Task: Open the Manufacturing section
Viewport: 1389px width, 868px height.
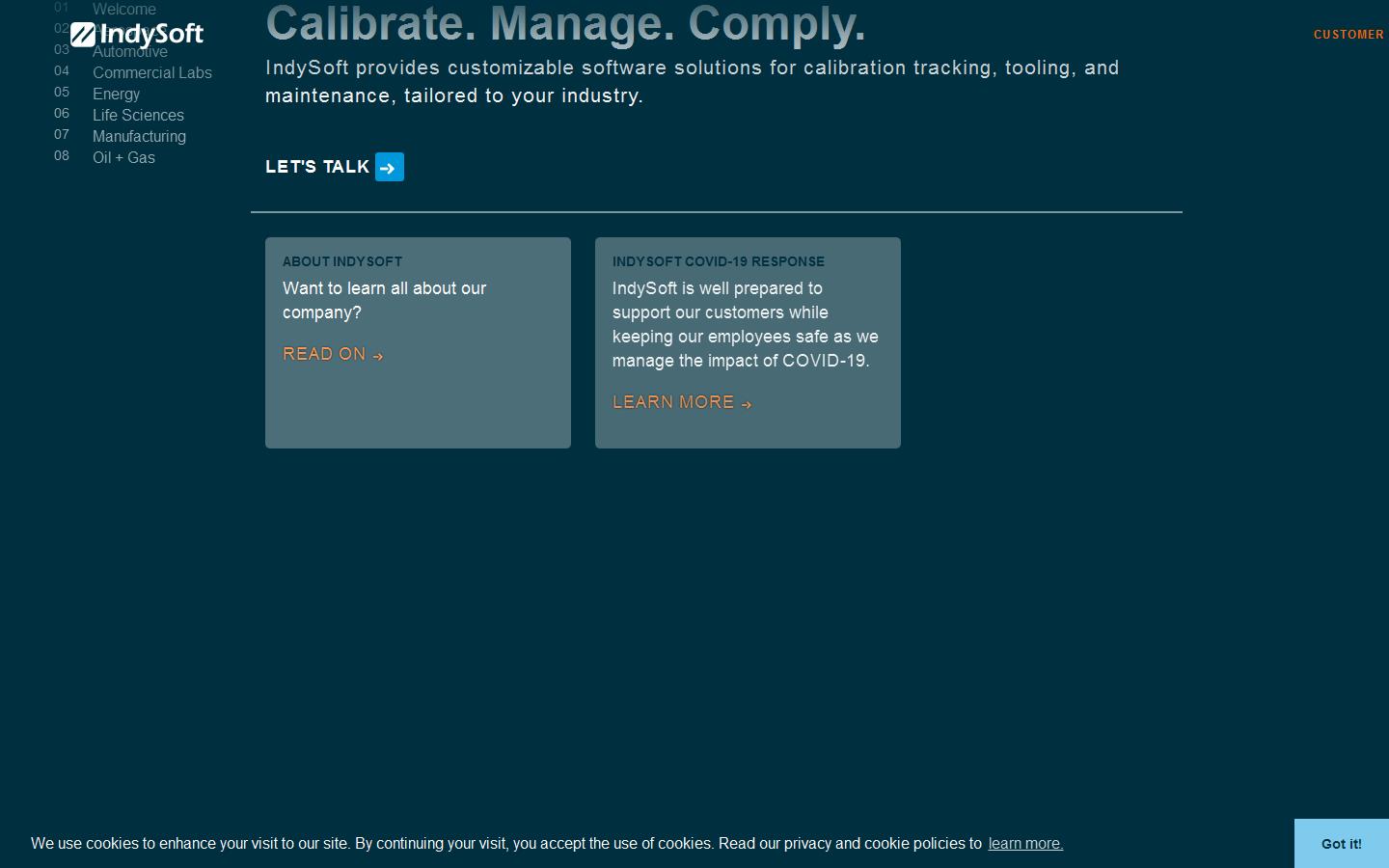Action: click(x=139, y=137)
